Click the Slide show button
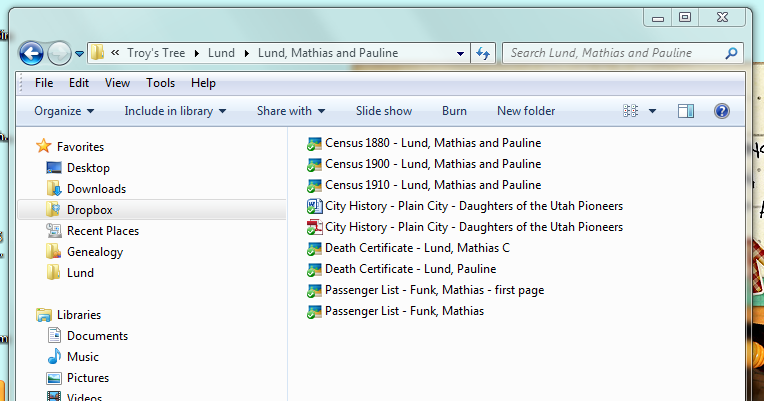Screen dimensions: 764x401 pos(384,111)
